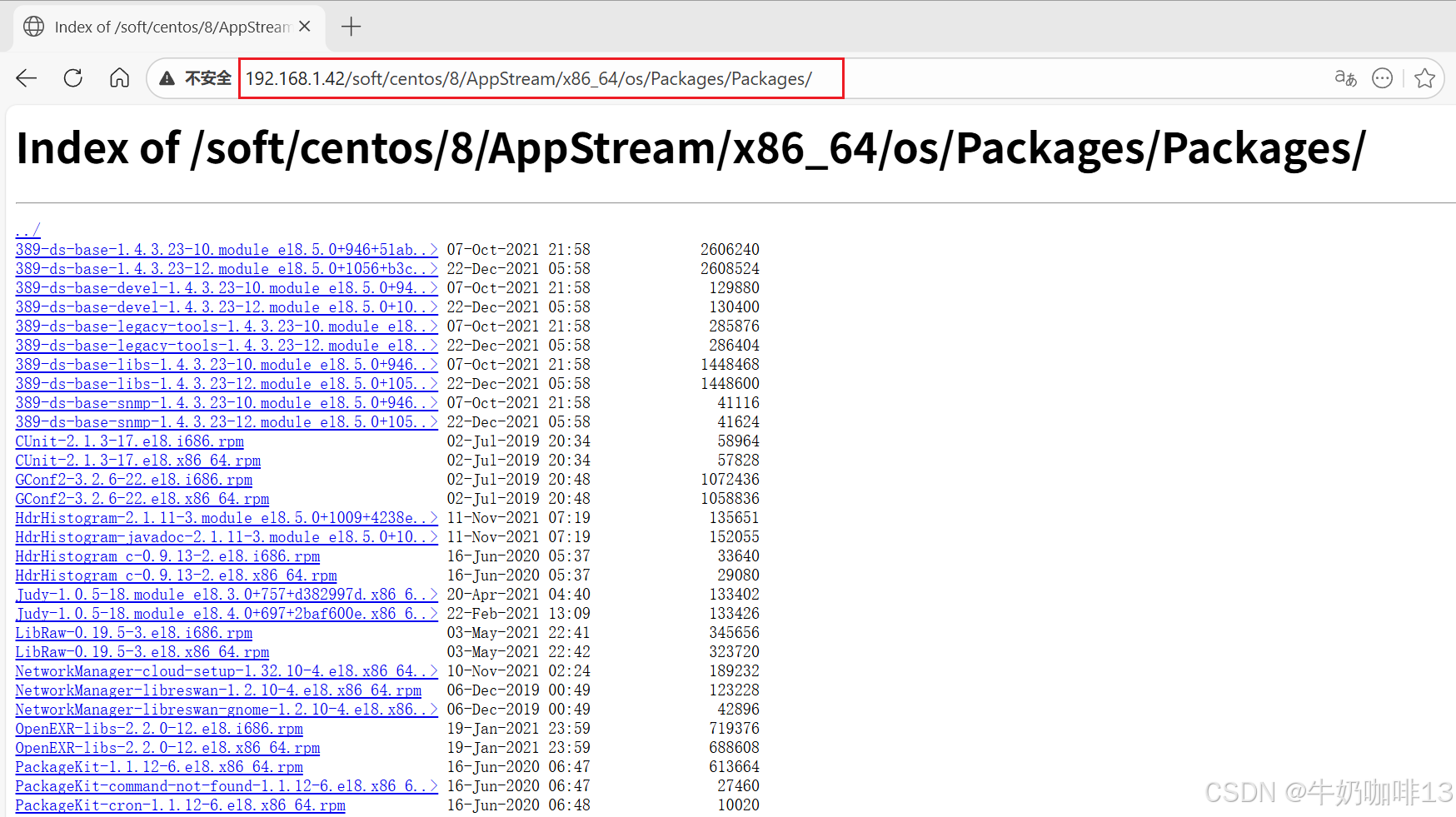Add page to favorites star icon
The width and height of the screenshot is (1456, 817).
[x=1425, y=78]
